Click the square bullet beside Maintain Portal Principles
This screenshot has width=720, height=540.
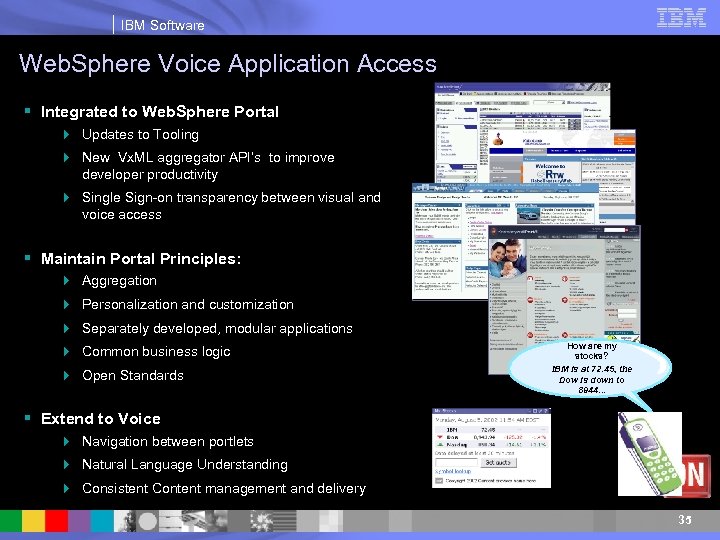(28, 258)
